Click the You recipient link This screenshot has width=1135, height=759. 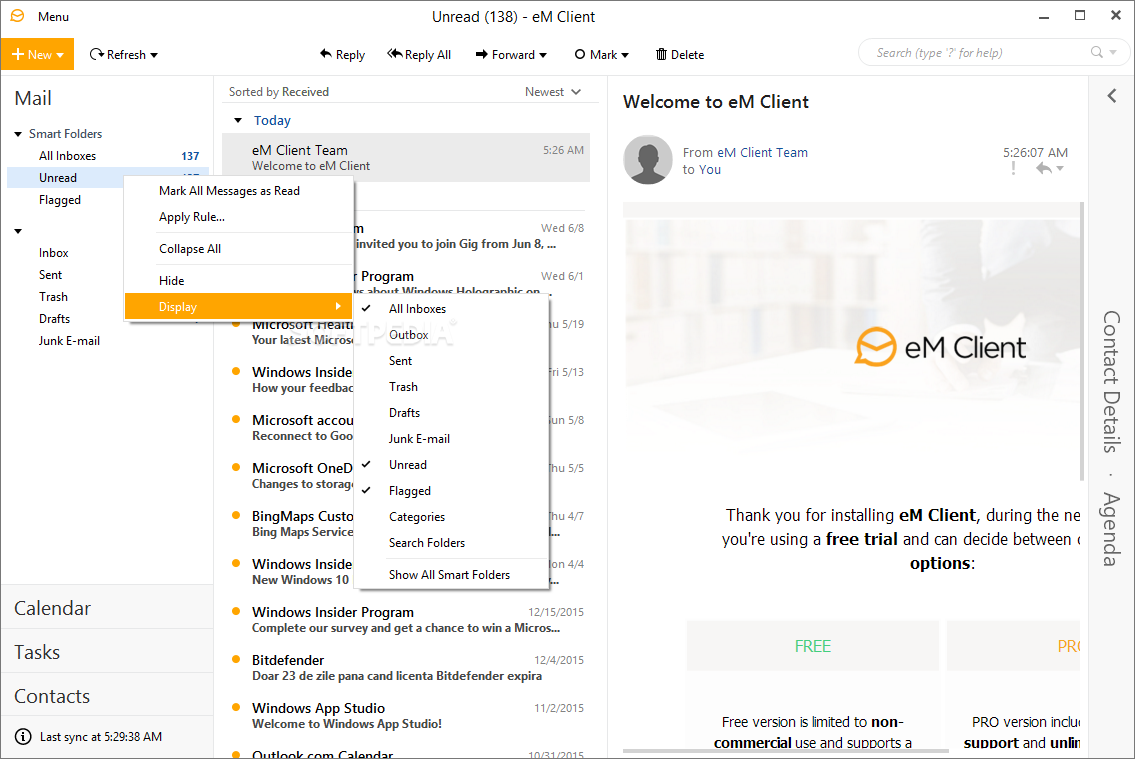[x=709, y=169]
